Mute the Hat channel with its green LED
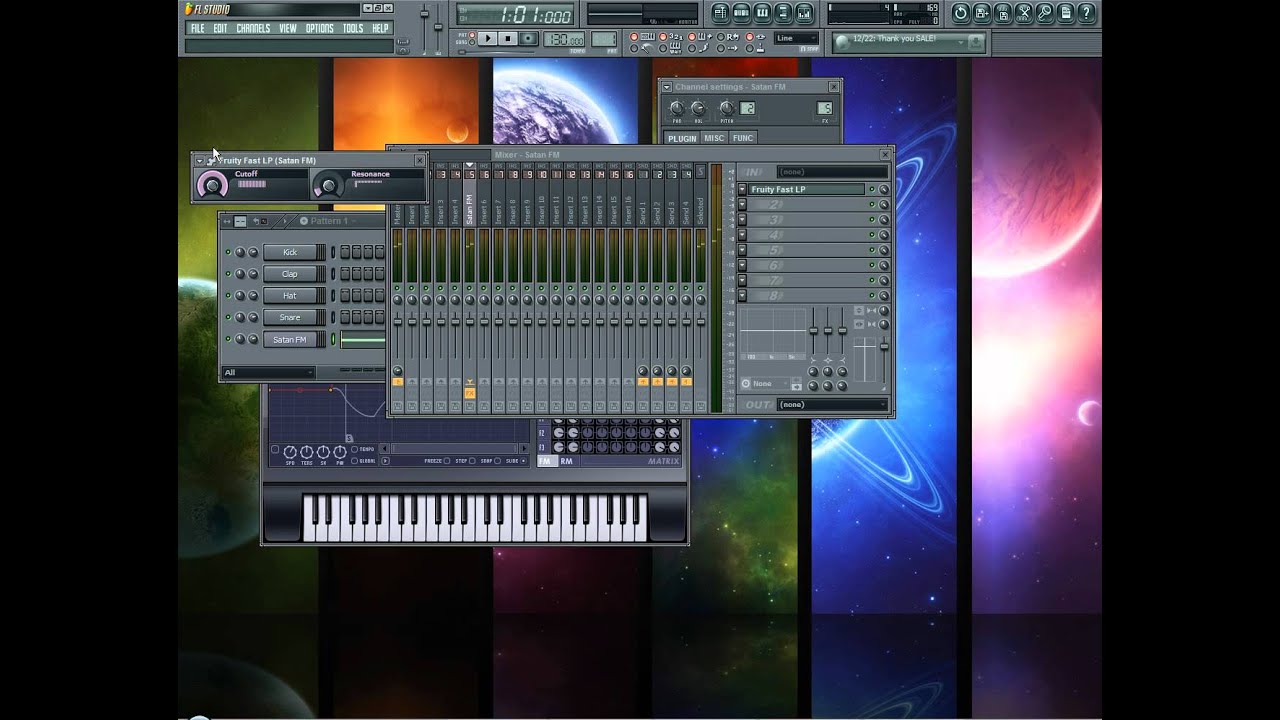 pos(228,296)
